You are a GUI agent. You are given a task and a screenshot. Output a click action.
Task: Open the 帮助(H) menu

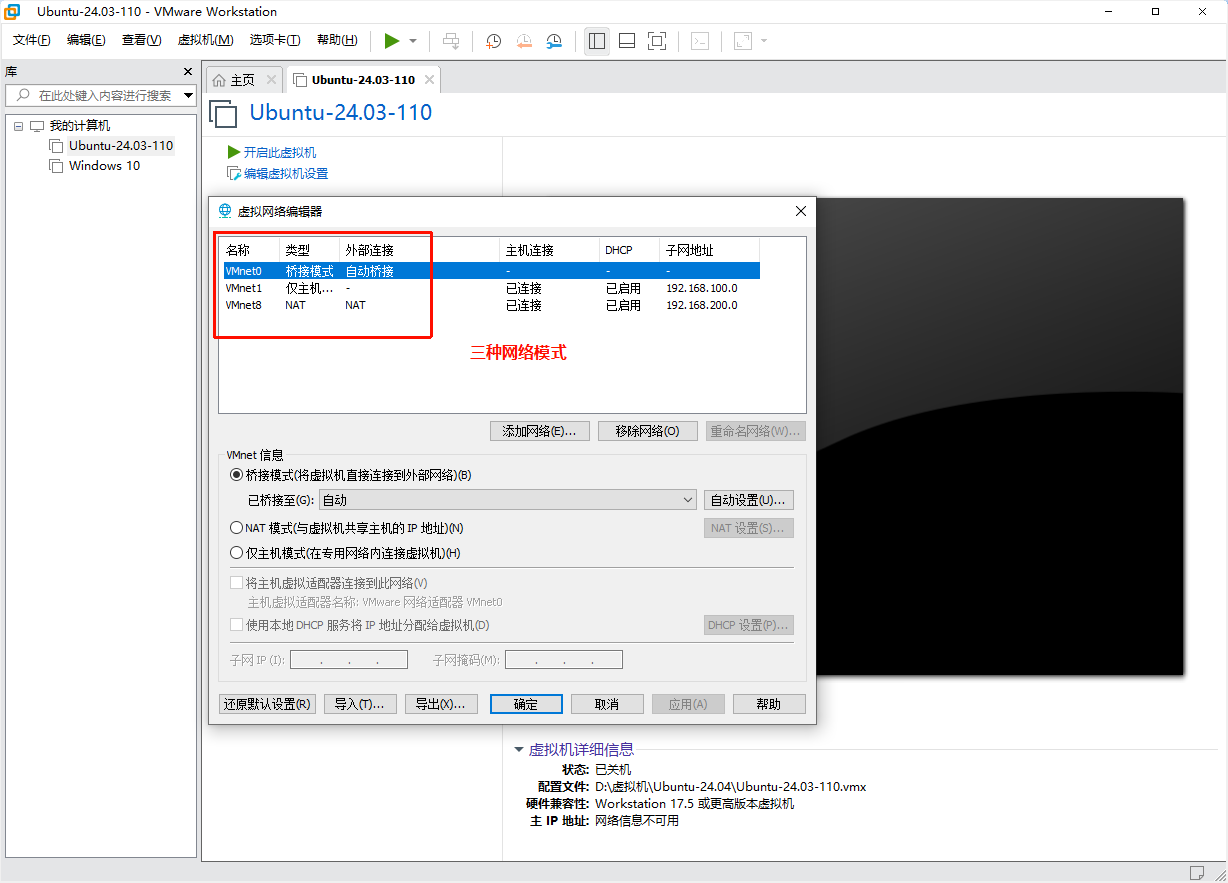[337, 40]
